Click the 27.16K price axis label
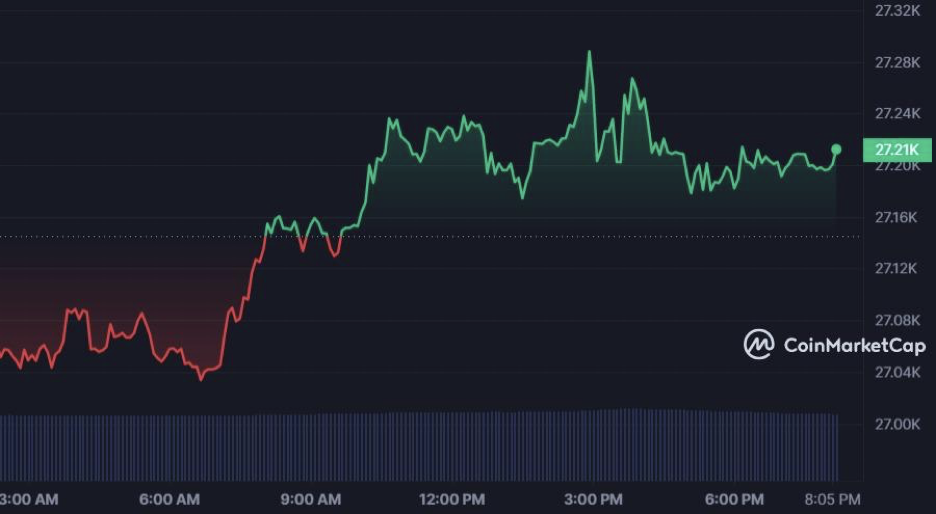 [x=897, y=217]
